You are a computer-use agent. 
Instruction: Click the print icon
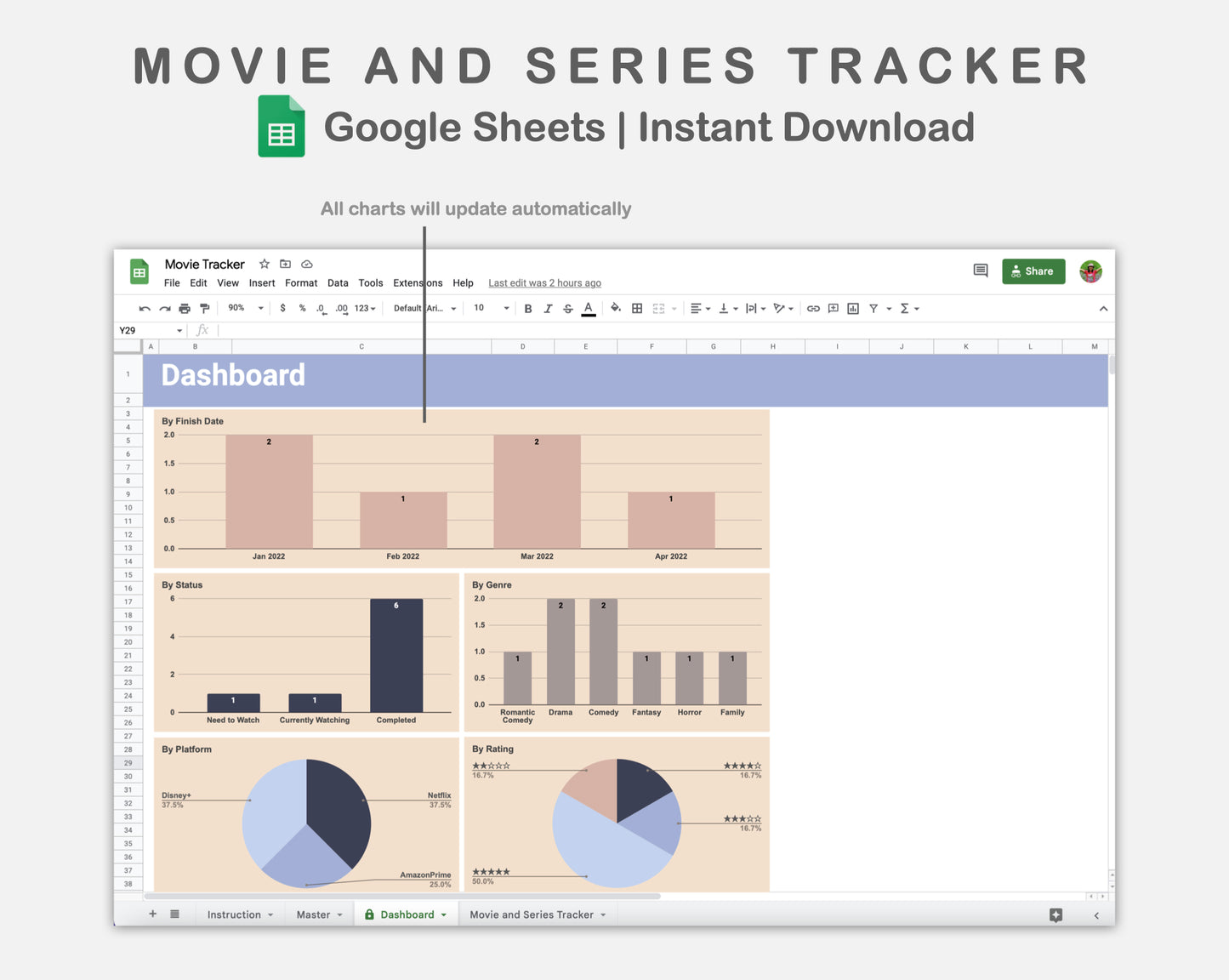pos(185,309)
